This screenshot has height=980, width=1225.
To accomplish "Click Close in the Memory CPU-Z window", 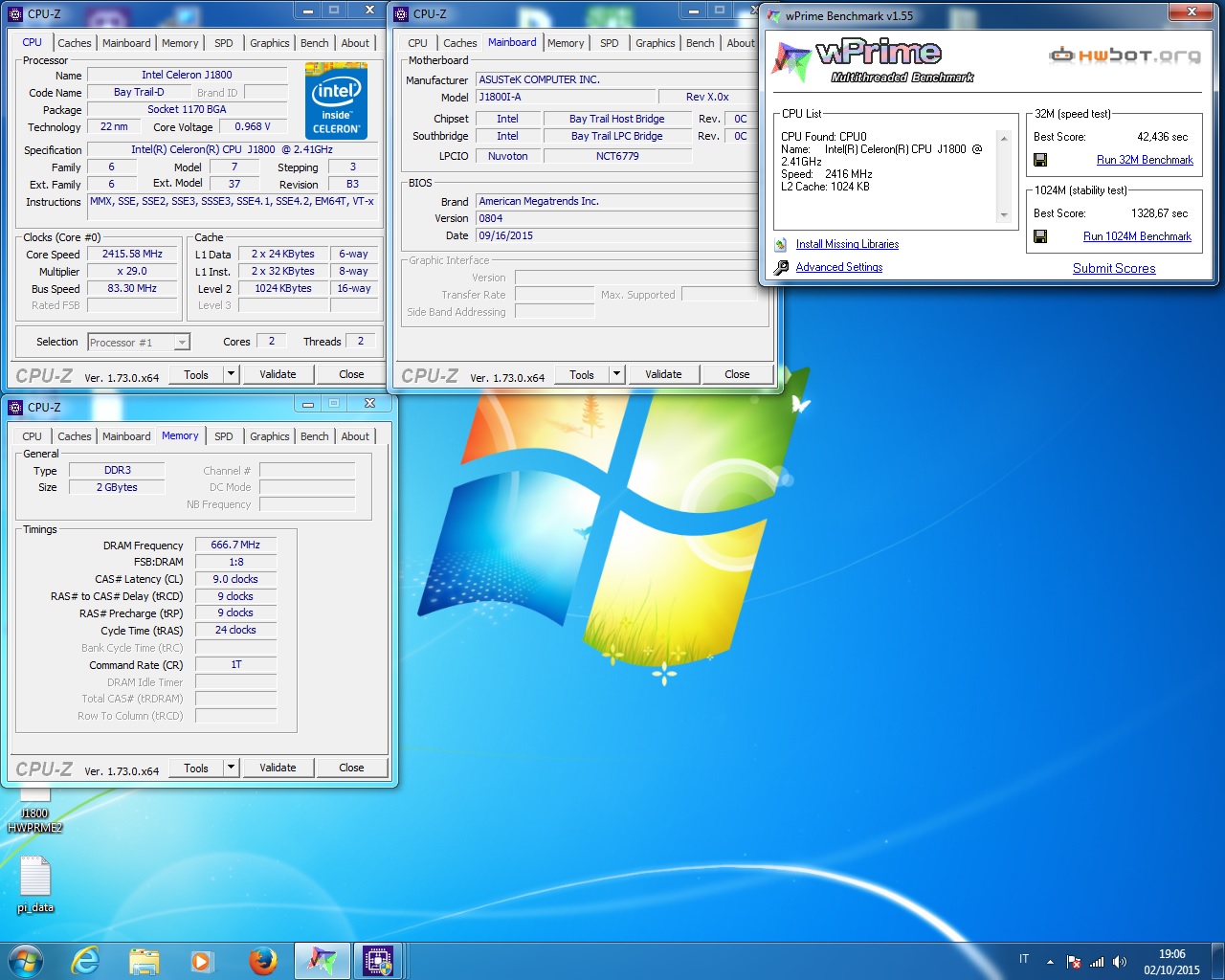I will (x=351, y=768).
